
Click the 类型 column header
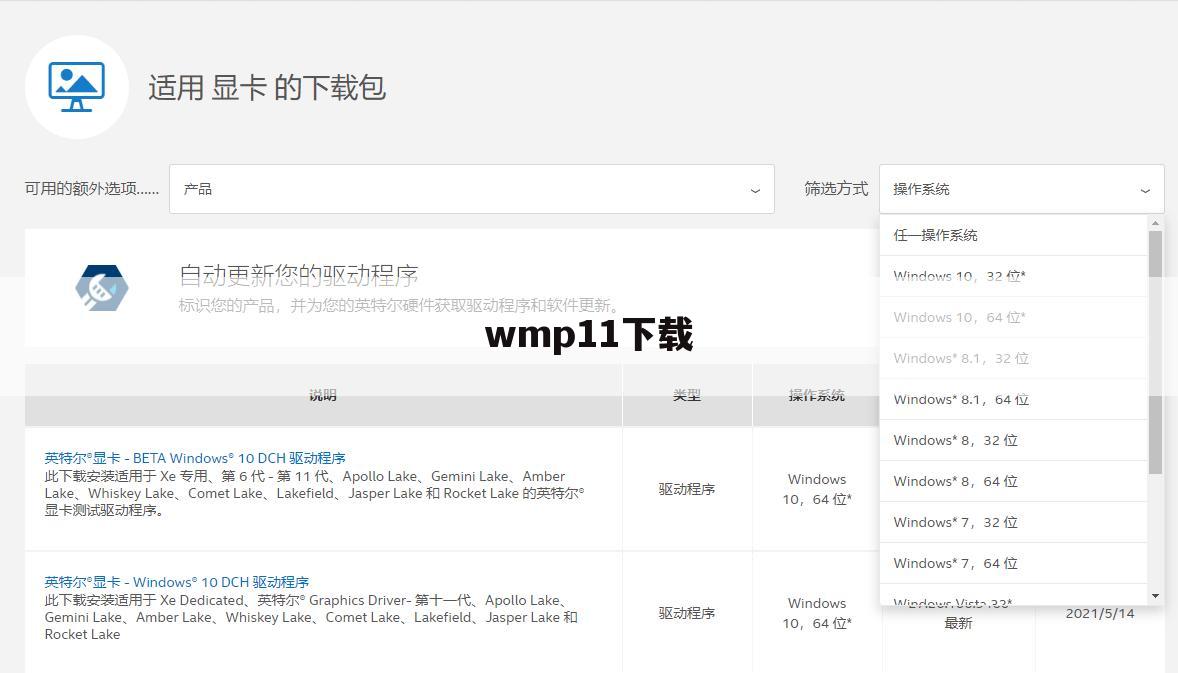(x=687, y=395)
